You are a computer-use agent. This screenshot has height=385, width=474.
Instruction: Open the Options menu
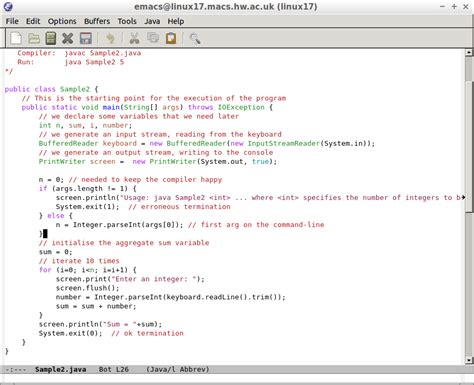pos(62,21)
